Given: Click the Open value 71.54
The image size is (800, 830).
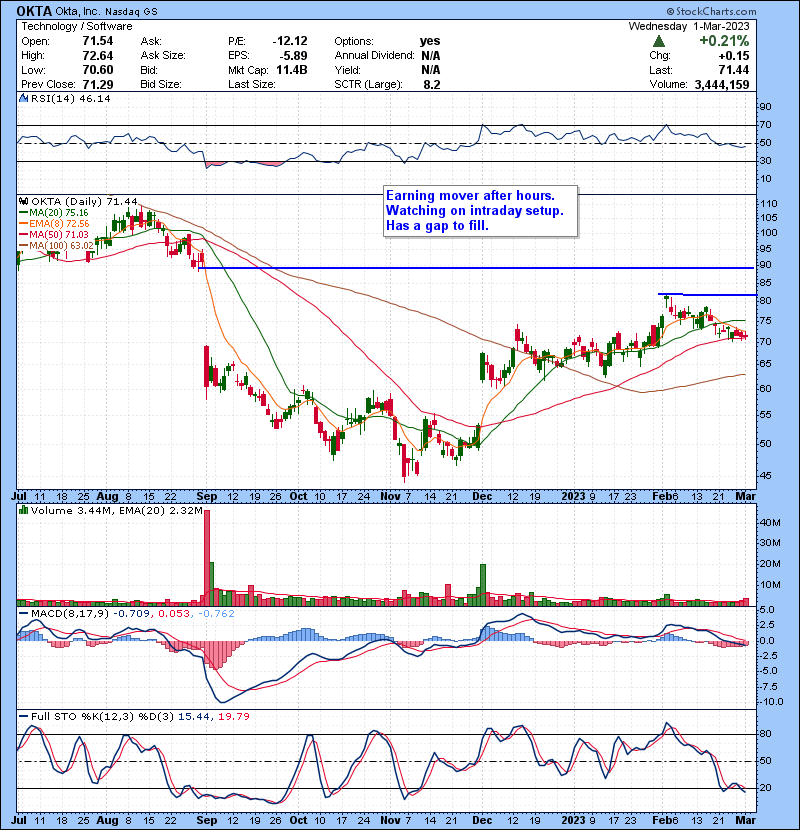Looking at the screenshot, I should (x=98, y=41).
